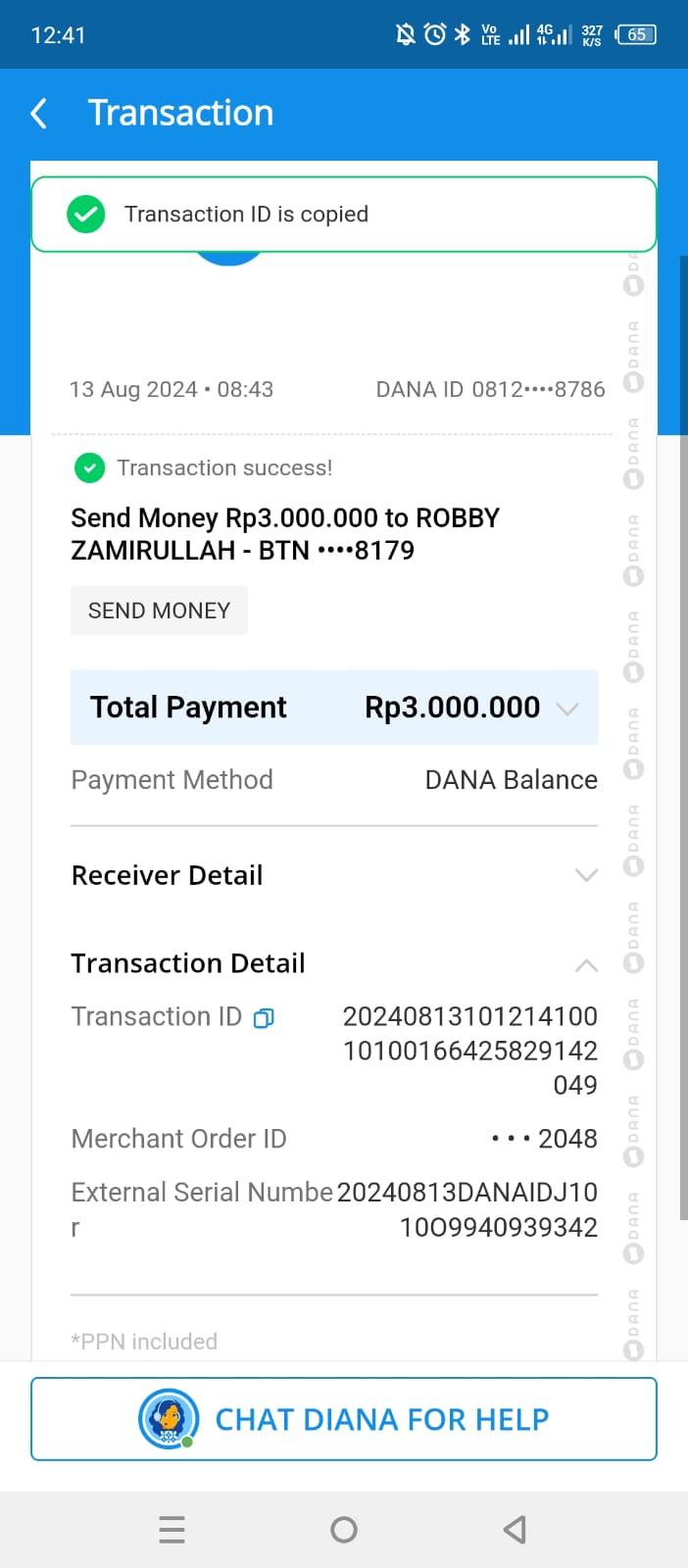Tap the 'Transaction ID is copied' notification
This screenshot has width=688, height=1568.
(344, 215)
